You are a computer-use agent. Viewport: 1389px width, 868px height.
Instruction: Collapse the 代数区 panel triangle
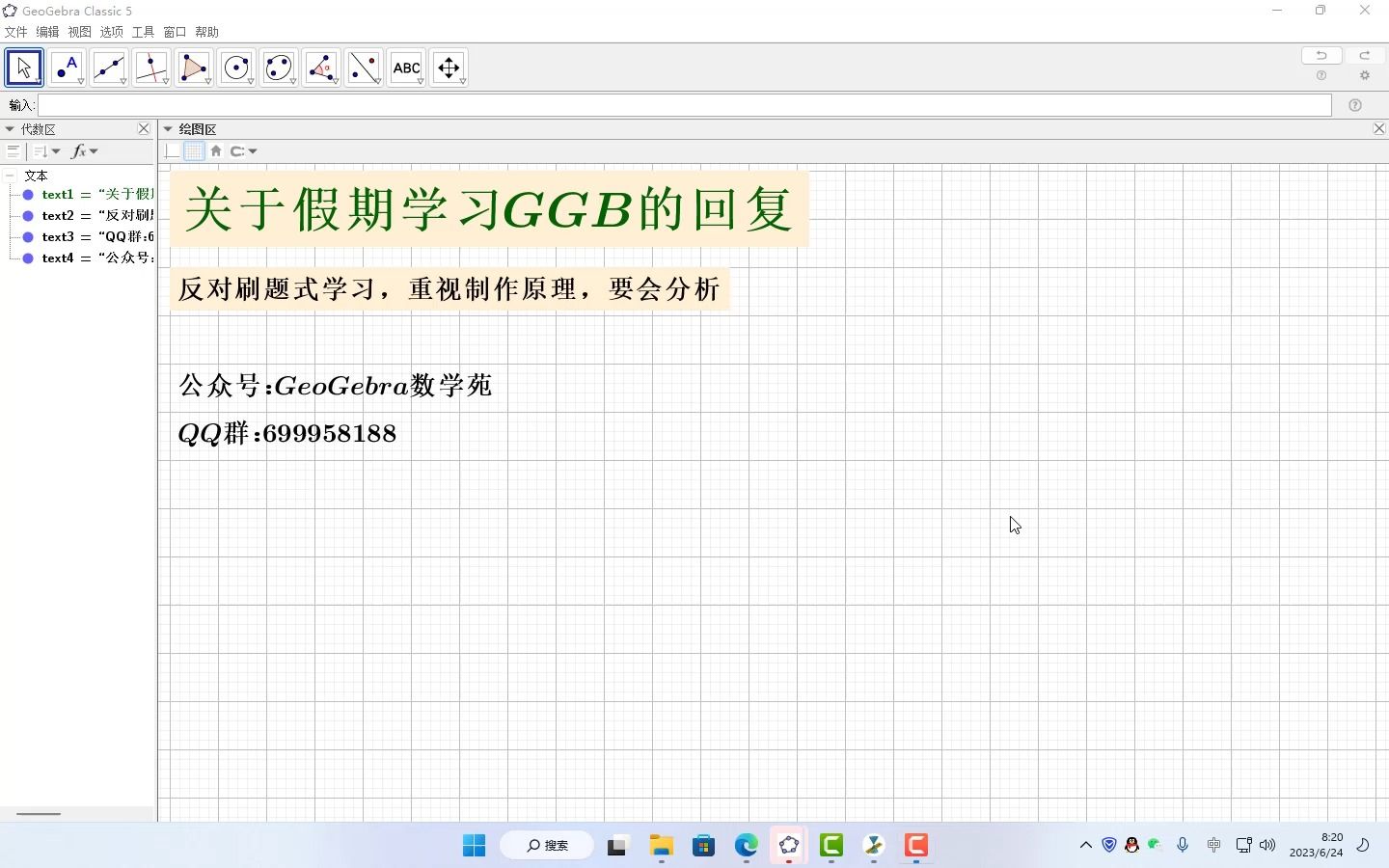pos(10,129)
